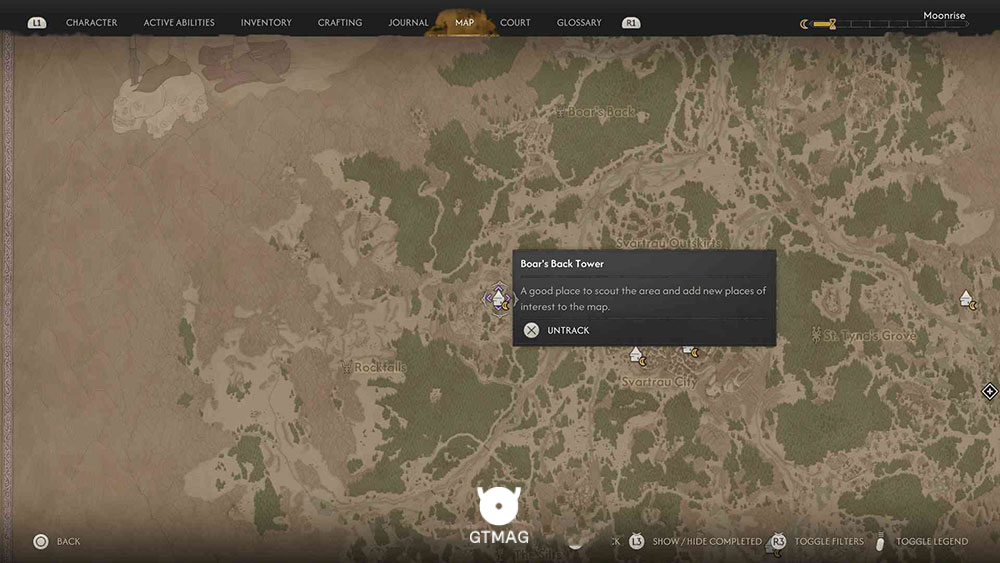Click the diamond marker at map's right edge

pyautogui.click(x=989, y=391)
